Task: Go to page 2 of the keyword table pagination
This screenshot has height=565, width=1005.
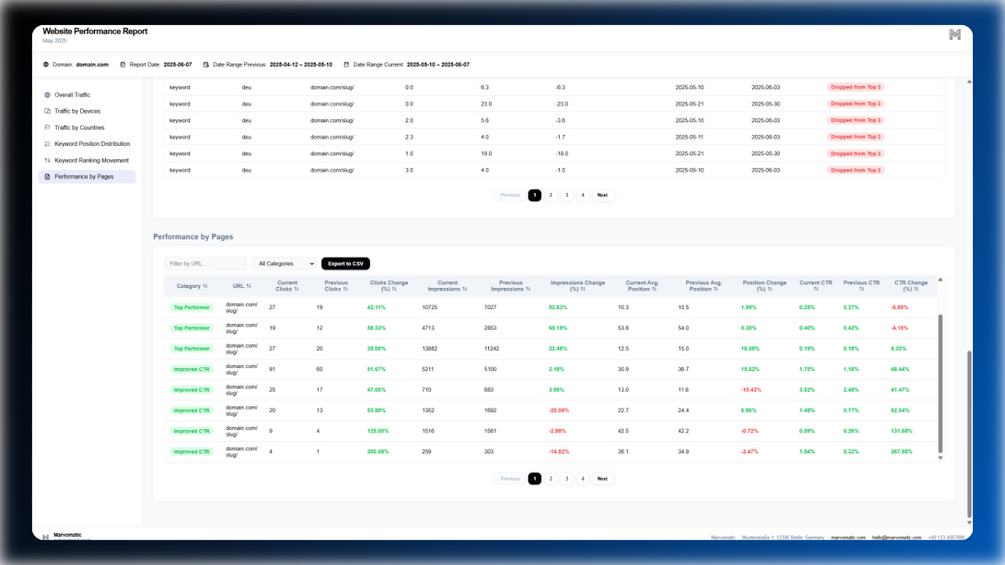Action: tap(551, 195)
